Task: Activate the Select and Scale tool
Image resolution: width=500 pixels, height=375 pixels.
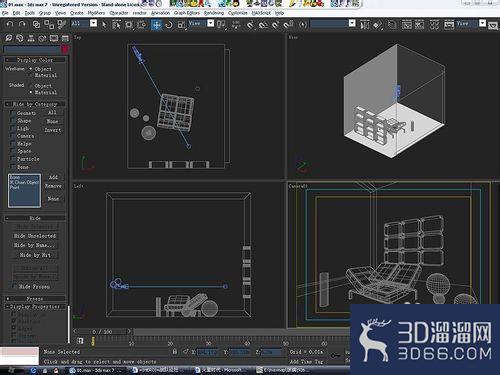Action: pos(181,24)
